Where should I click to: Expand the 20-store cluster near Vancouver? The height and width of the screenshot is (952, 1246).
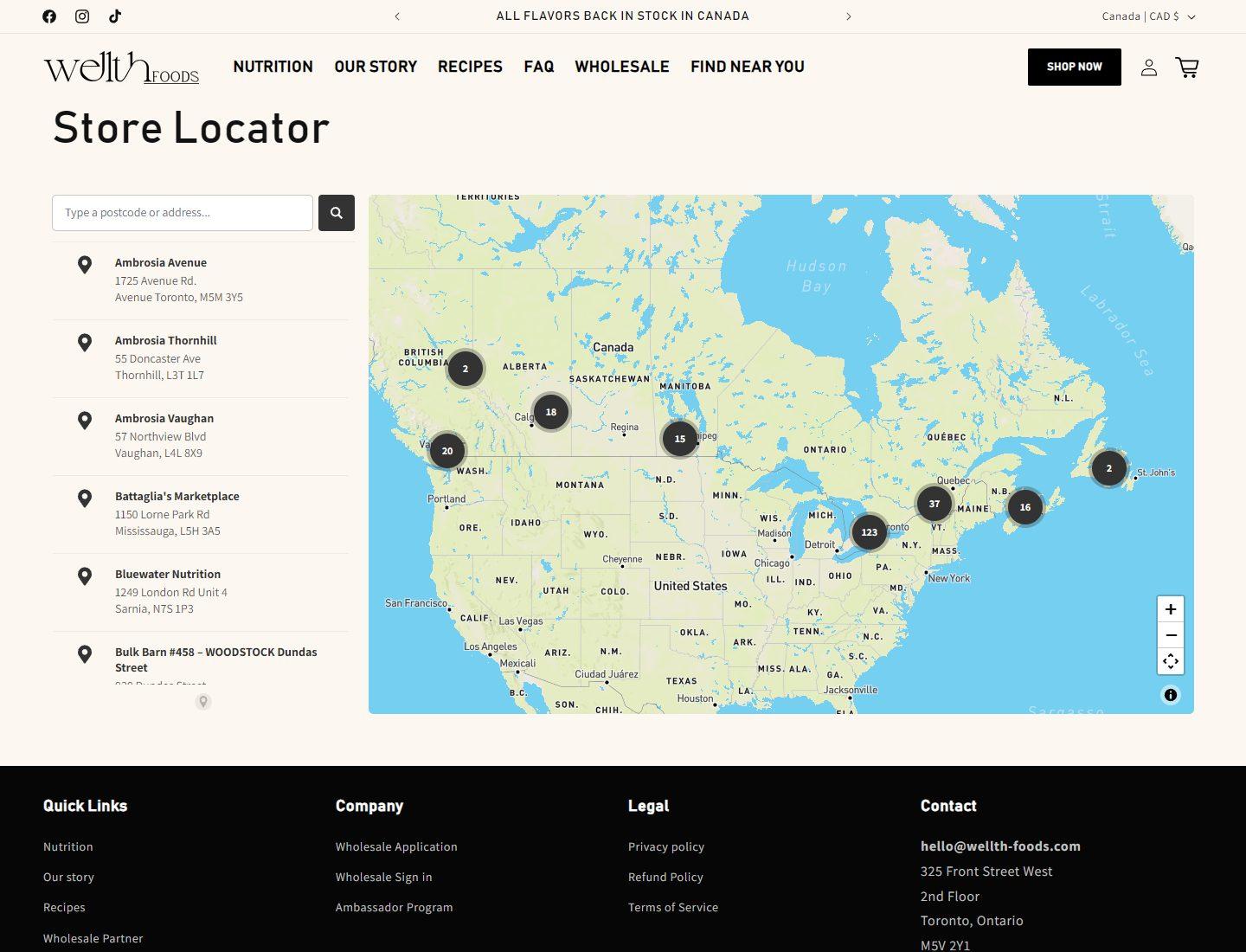(447, 451)
